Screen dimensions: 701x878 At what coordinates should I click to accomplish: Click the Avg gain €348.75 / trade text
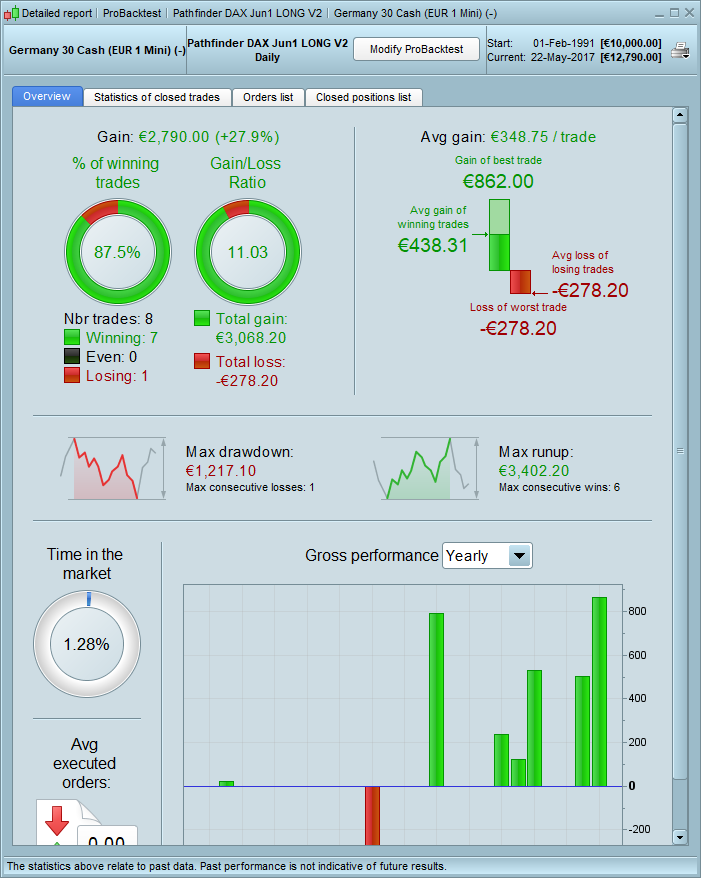coord(508,137)
